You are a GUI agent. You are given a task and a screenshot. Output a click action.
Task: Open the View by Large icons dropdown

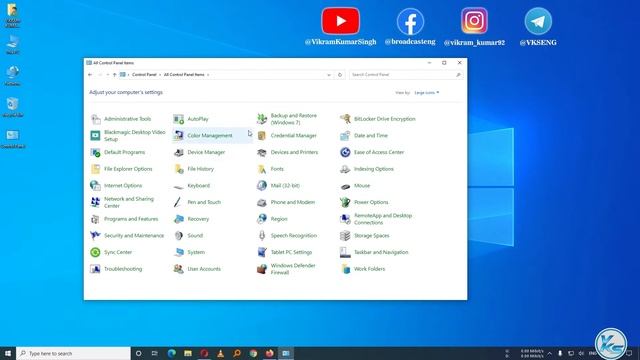coord(427,93)
